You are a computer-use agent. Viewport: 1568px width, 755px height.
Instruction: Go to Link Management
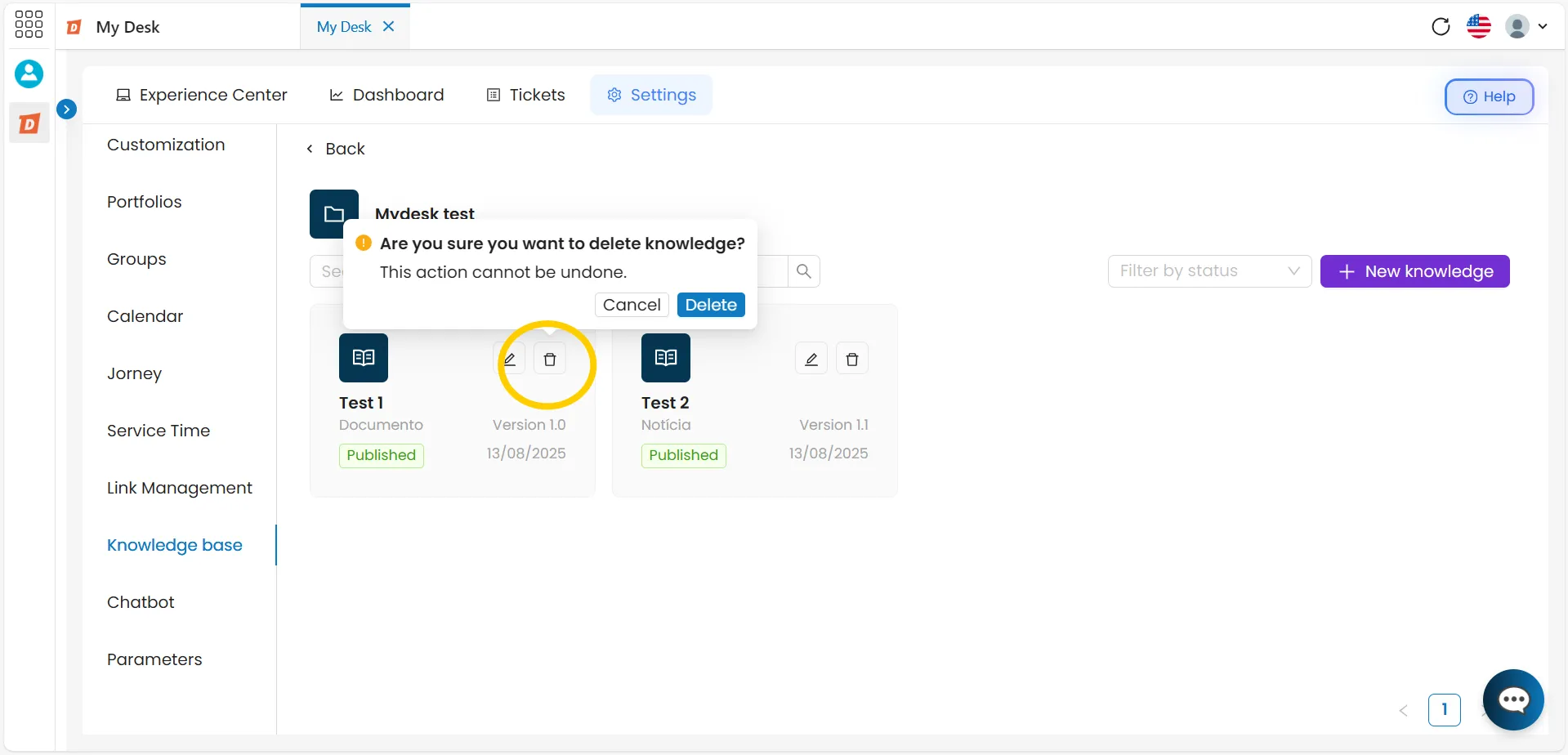(x=180, y=488)
